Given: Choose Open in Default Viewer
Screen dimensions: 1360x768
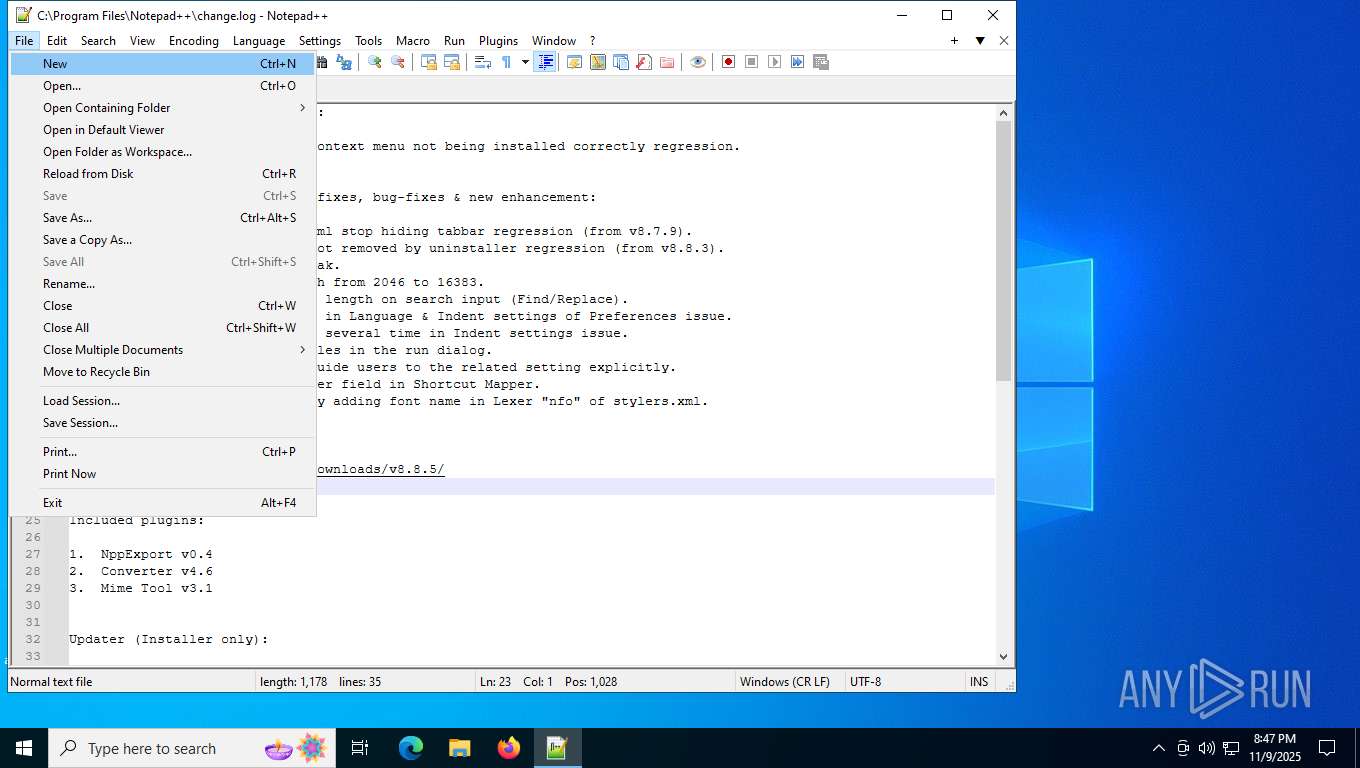Looking at the screenshot, I should pyautogui.click(x=162, y=130).
